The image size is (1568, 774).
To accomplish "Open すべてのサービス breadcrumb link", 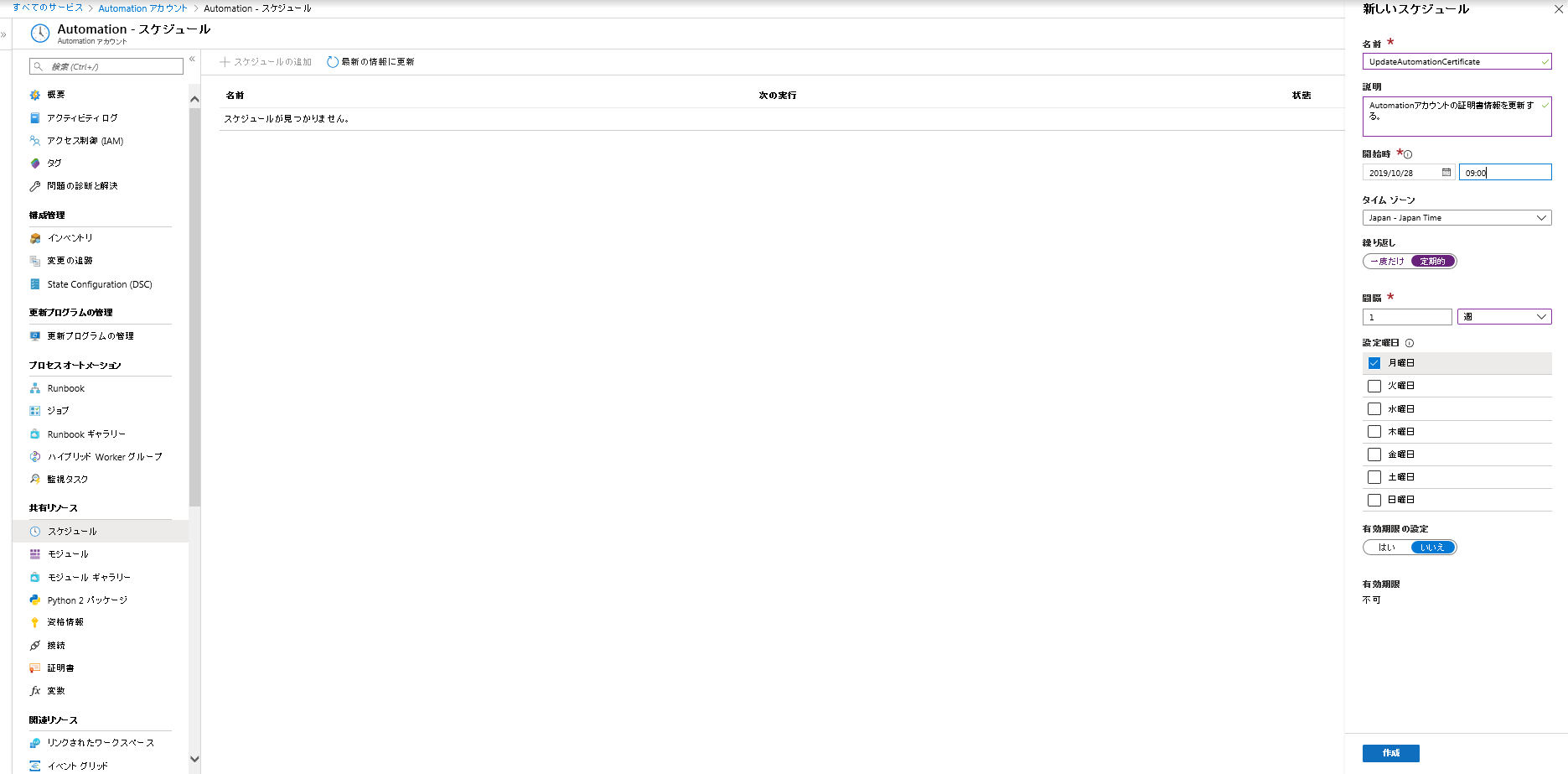I will coord(48,8).
